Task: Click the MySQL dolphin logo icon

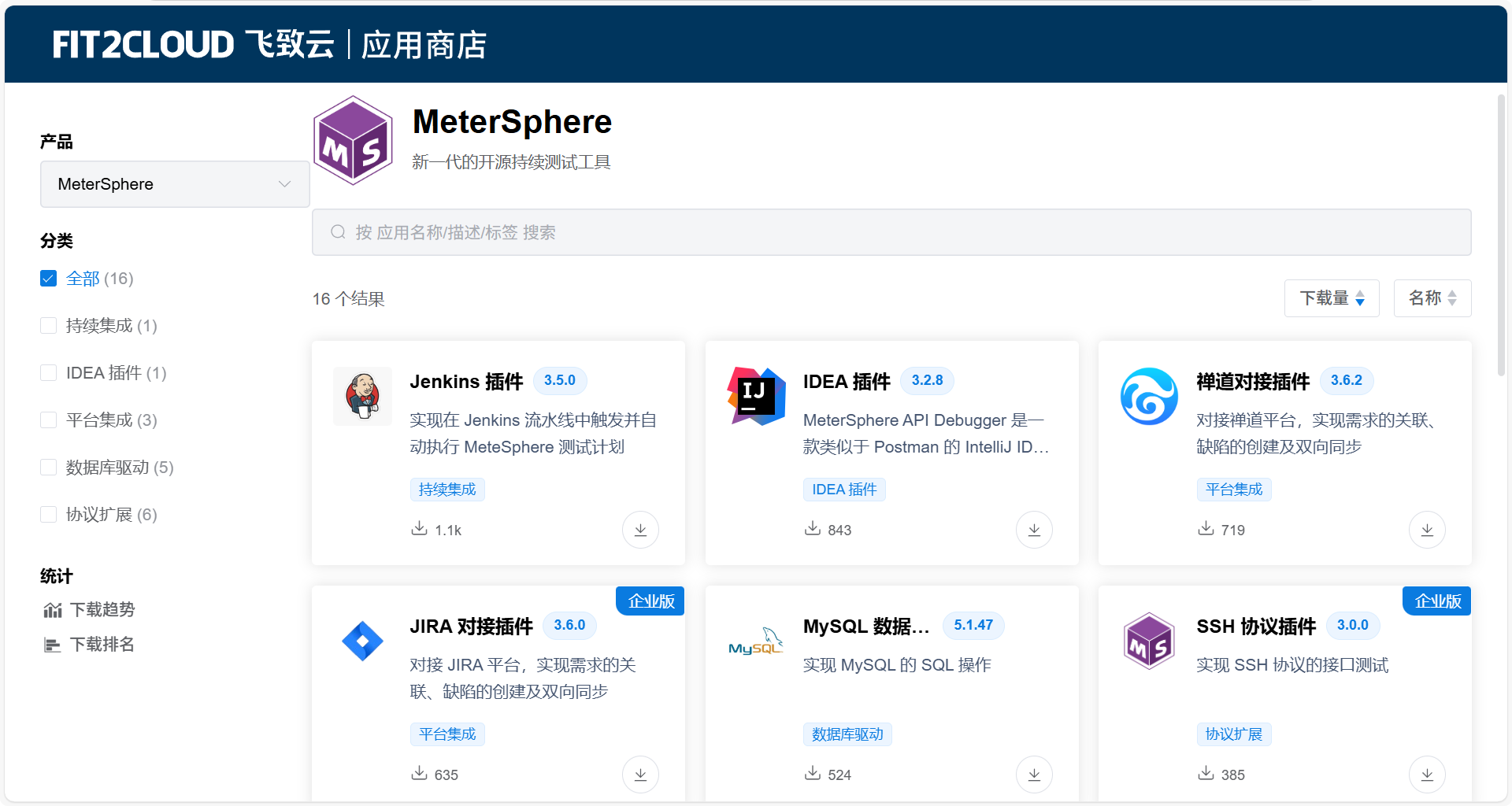Action: tap(756, 641)
